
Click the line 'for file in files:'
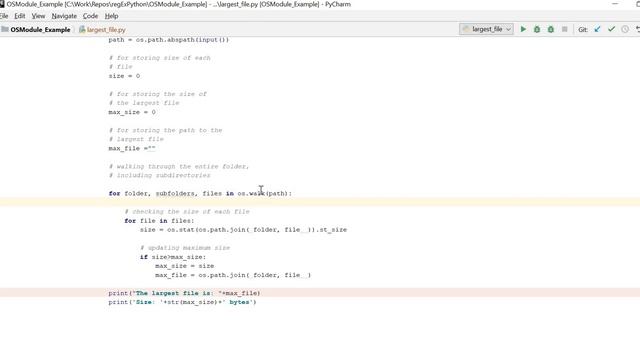tap(159, 221)
